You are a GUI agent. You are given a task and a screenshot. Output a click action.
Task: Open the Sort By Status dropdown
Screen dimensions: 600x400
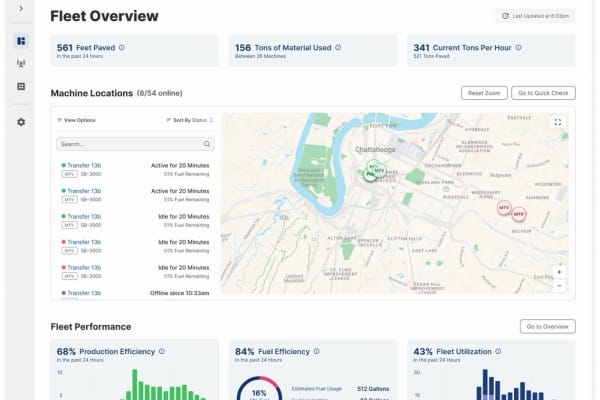(190, 120)
